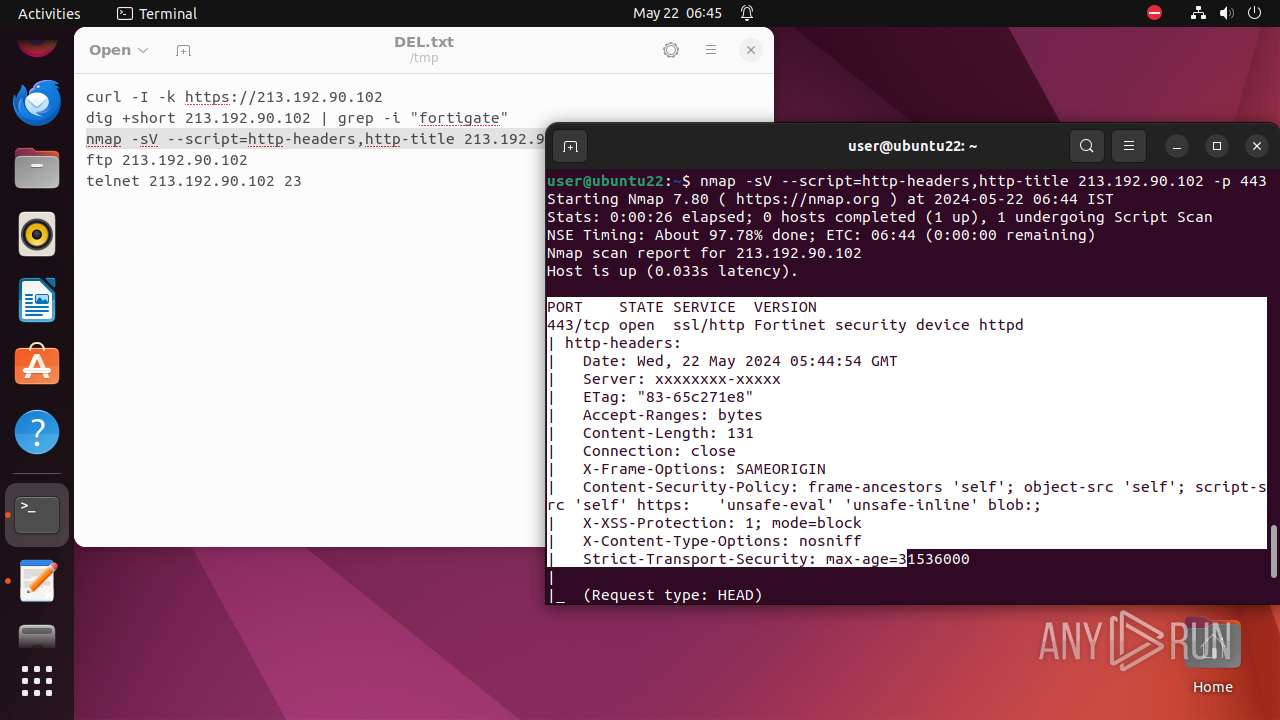Click the network icon in top bar
The image size is (1280, 720).
pyautogui.click(x=1199, y=13)
